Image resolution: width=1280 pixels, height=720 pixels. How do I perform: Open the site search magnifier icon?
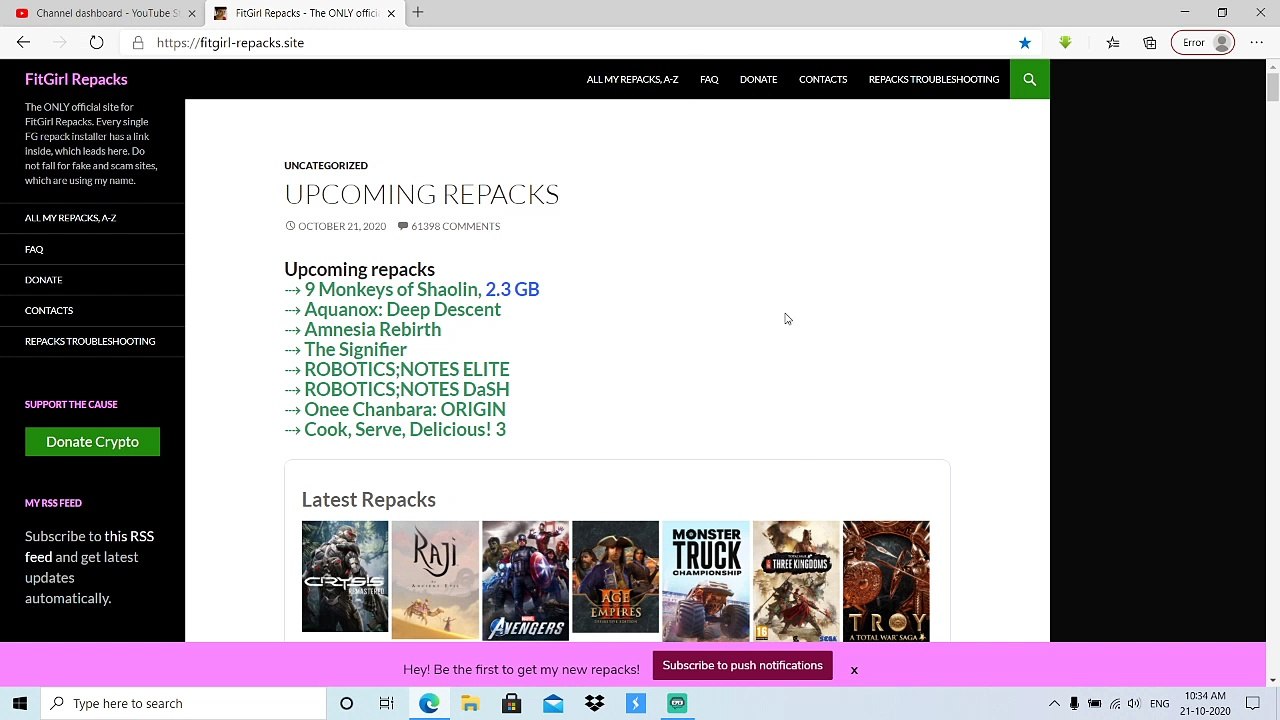click(1030, 79)
